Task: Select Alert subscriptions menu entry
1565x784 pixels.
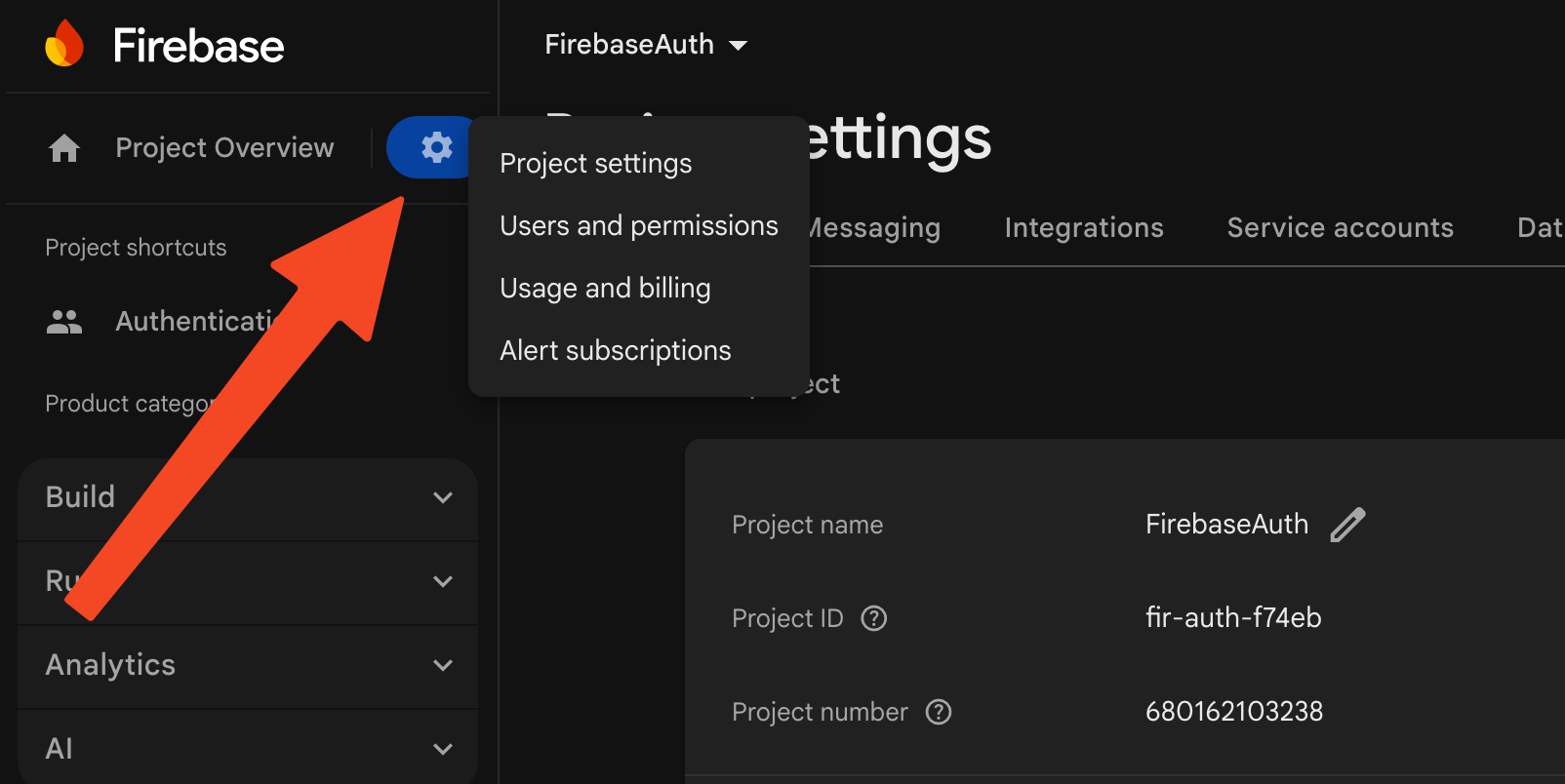Action: pos(615,351)
